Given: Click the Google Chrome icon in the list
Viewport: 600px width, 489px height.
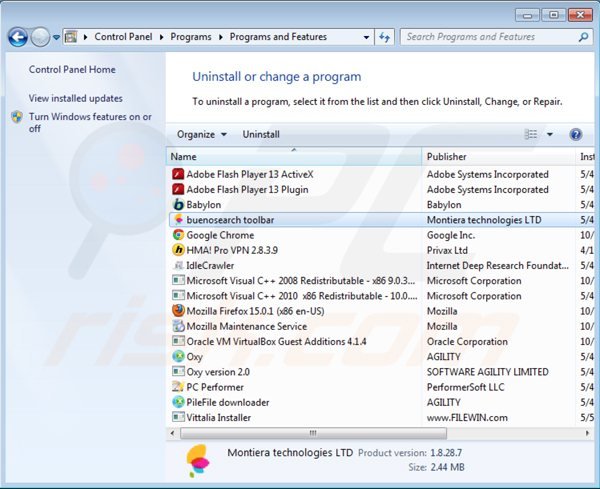Looking at the screenshot, I should coord(178,235).
